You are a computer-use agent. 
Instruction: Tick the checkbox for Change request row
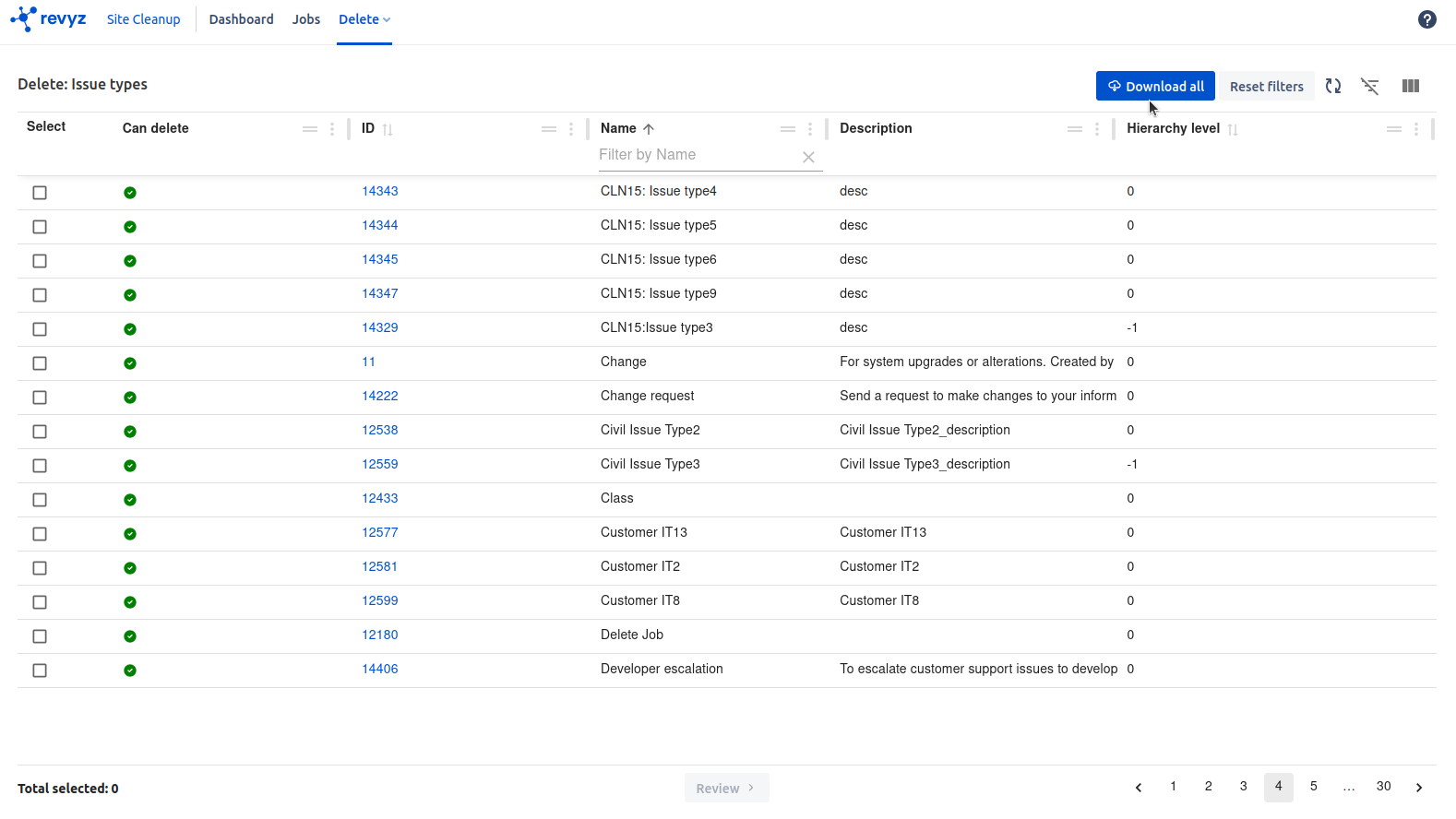tap(40, 398)
